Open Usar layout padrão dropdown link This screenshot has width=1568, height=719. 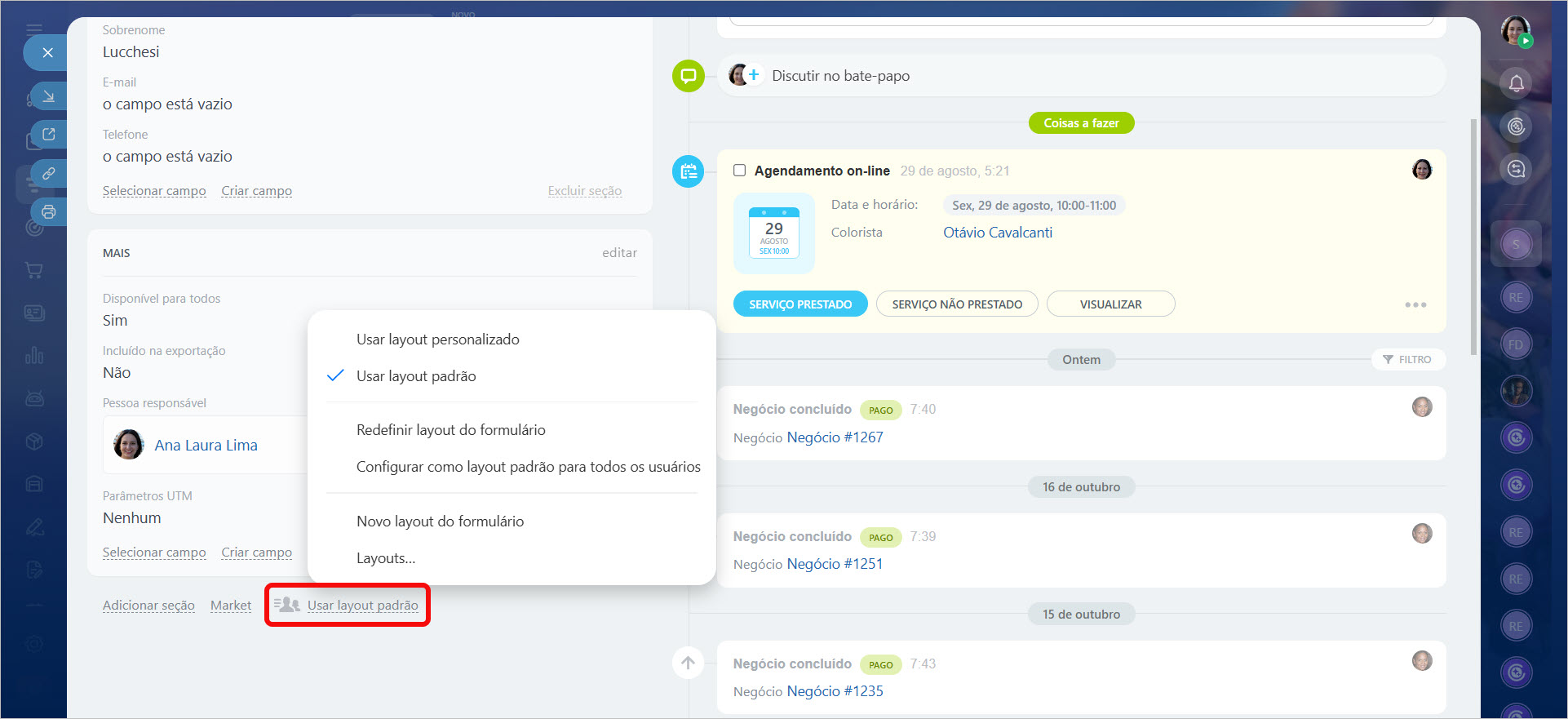[x=362, y=606]
